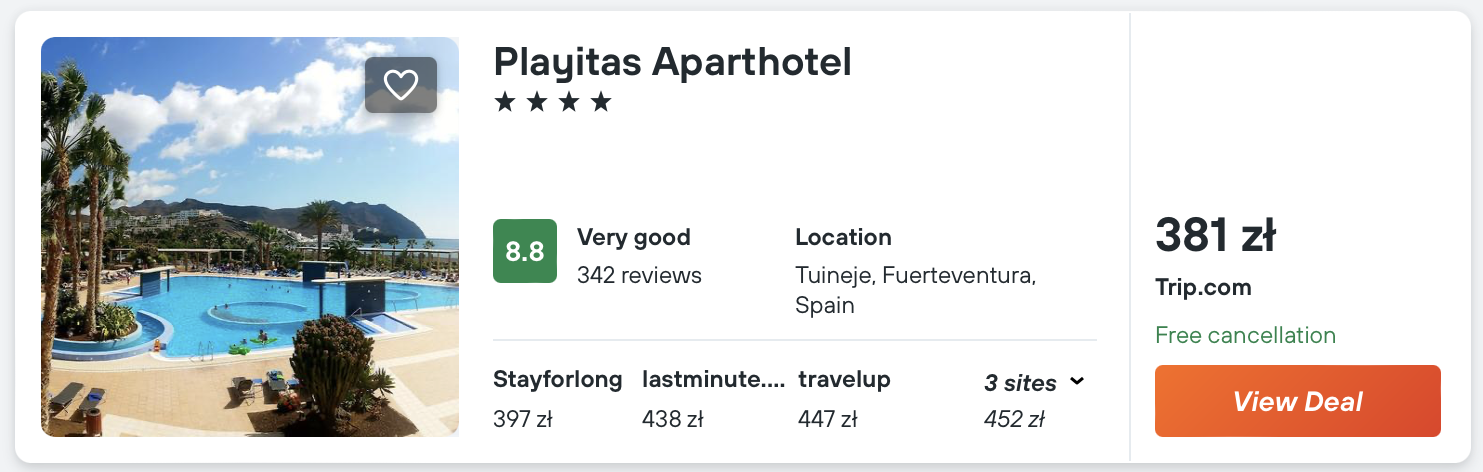1483x472 pixels.
Task: Expand the 3 sites list
Action: coord(1020,383)
